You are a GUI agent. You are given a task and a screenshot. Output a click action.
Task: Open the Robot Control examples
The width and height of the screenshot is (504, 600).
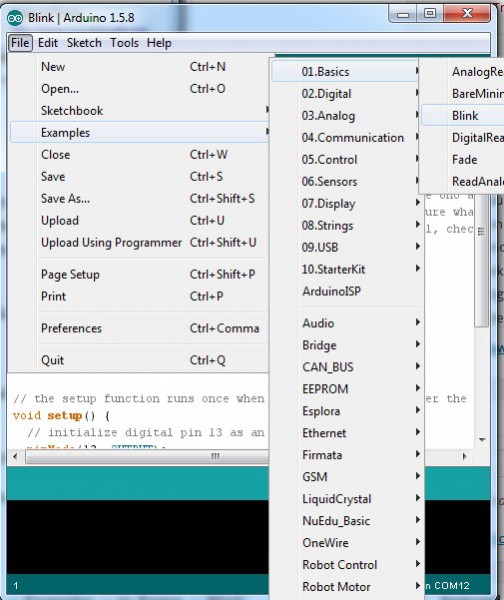coord(346,565)
